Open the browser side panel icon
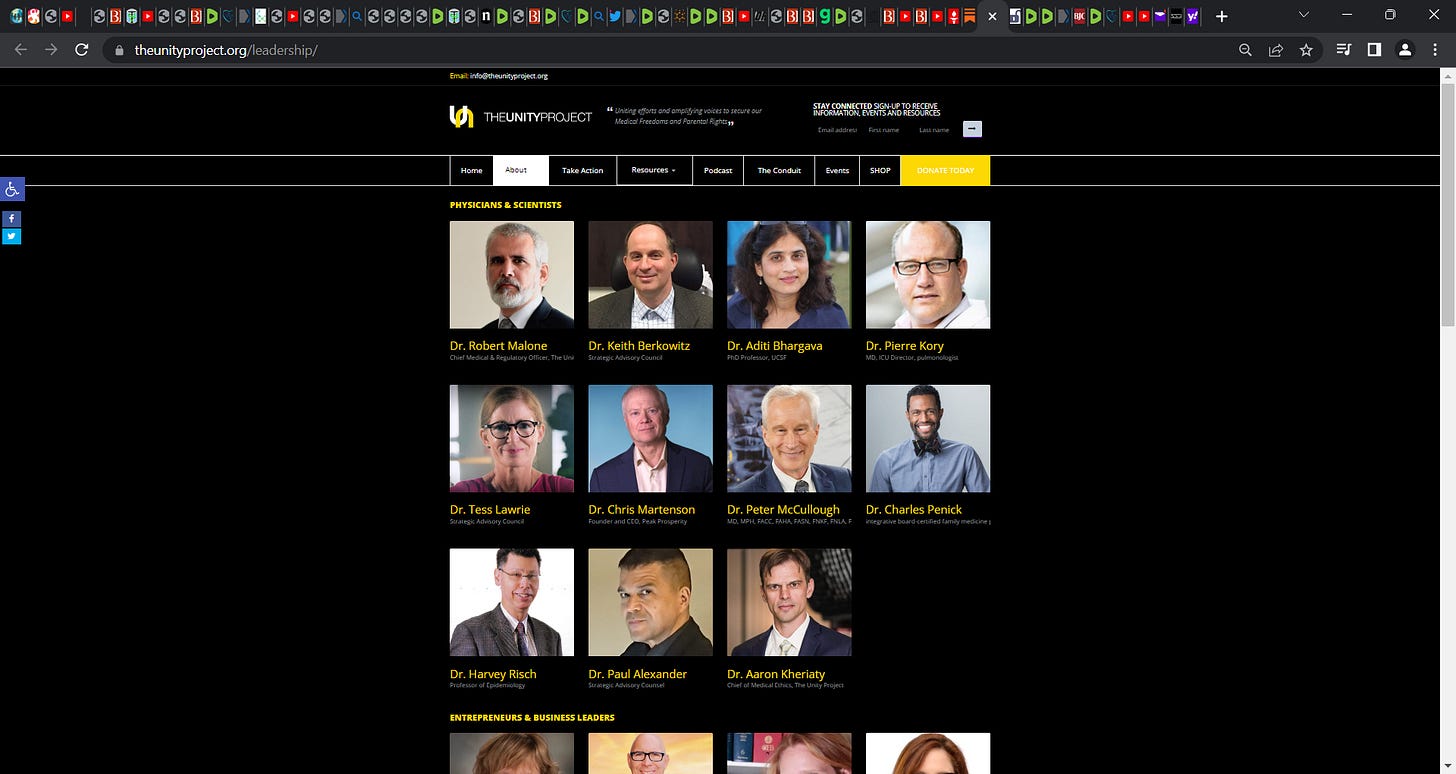 point(1374,50)
